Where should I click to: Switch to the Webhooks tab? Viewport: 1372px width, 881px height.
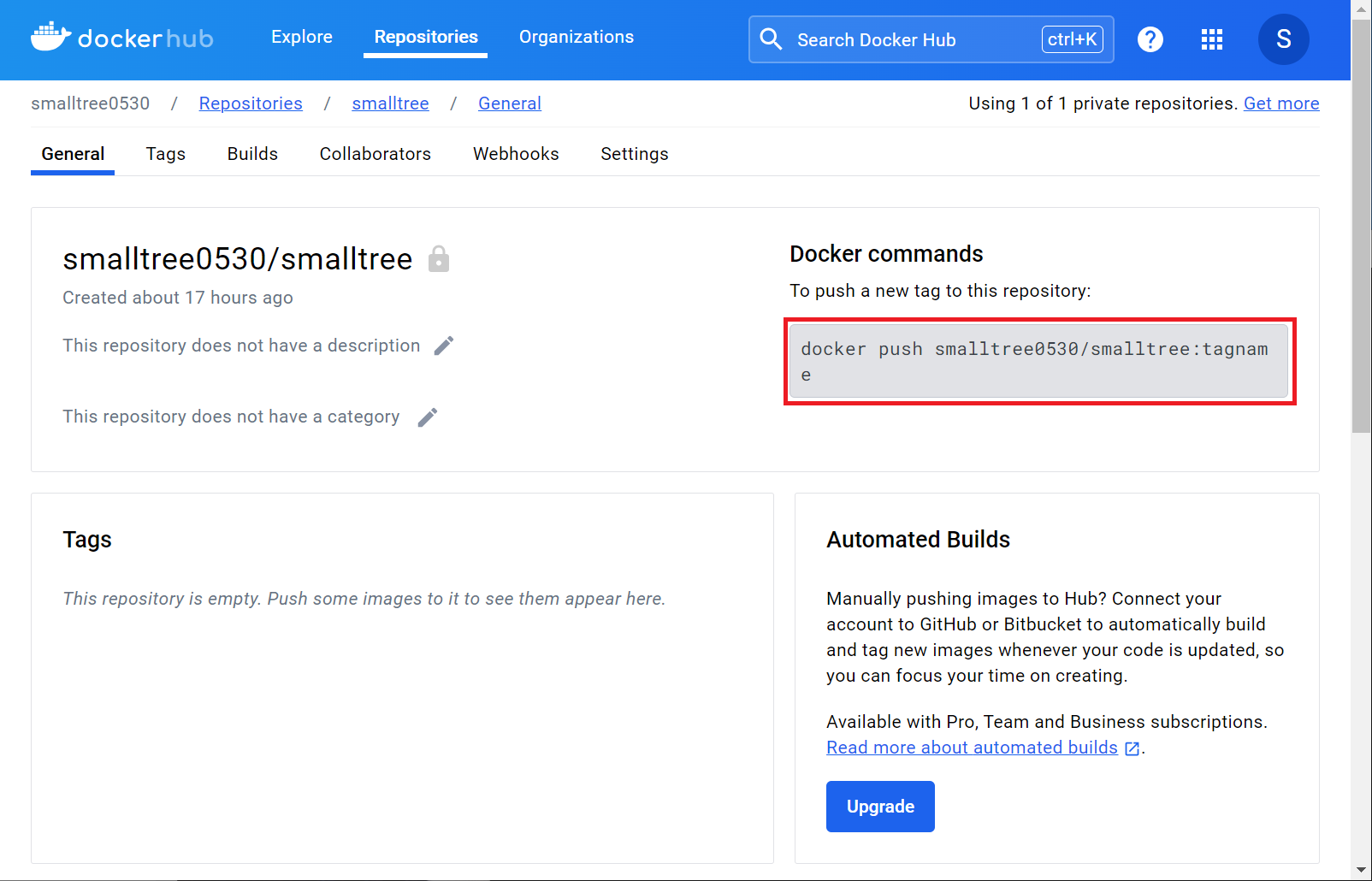[516, 154]
